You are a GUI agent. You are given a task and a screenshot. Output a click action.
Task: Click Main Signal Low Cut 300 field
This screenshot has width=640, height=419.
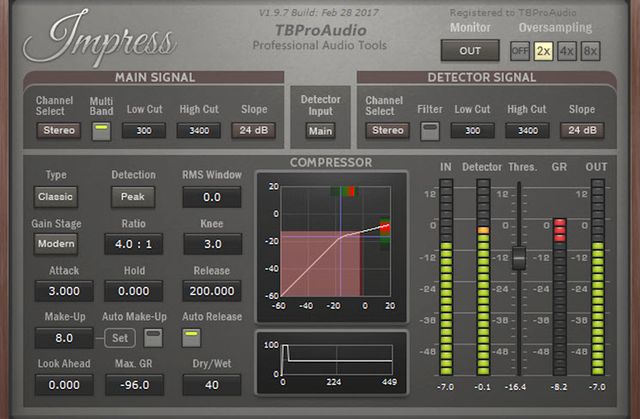[144, 131]
